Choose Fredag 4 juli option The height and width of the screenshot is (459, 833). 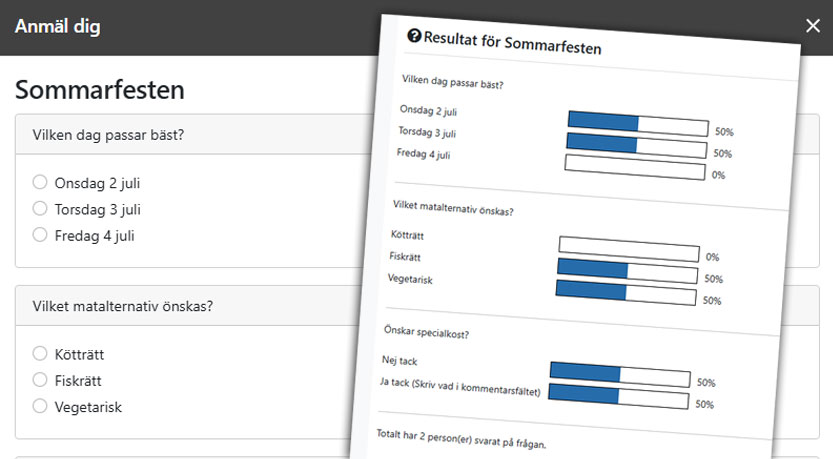40,235
